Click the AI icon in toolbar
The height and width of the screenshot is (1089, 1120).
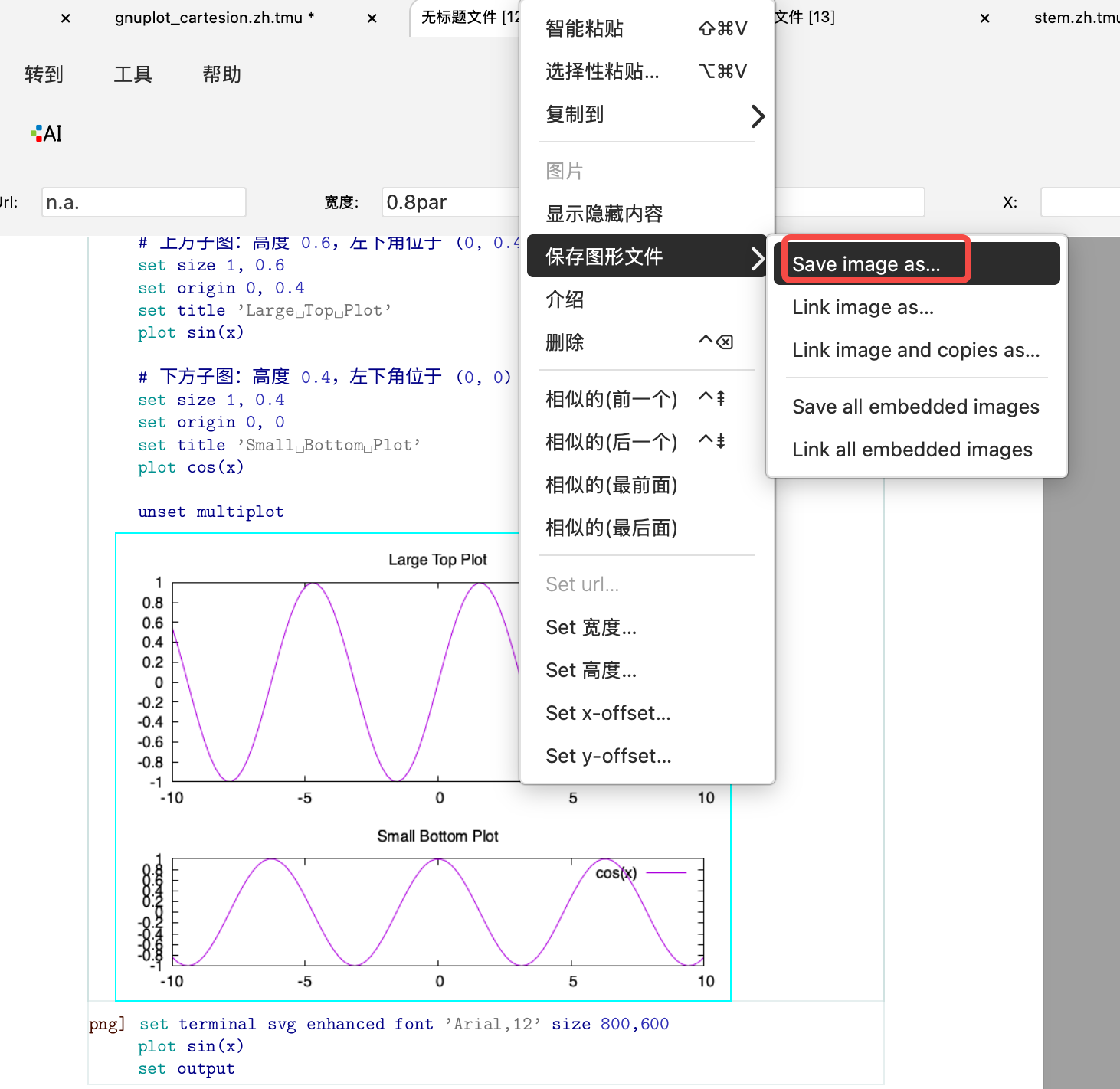(x=47, y=134)
